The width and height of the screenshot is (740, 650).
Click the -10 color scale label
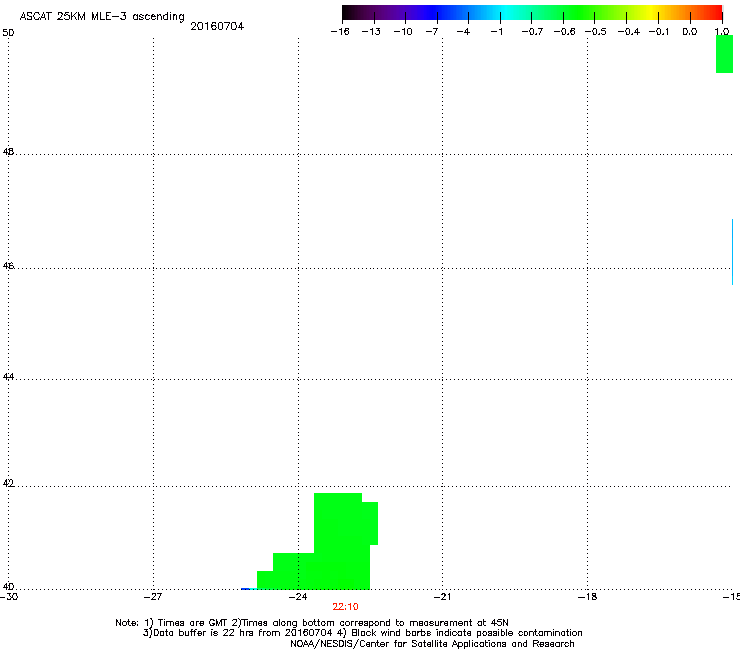[403, 32]
